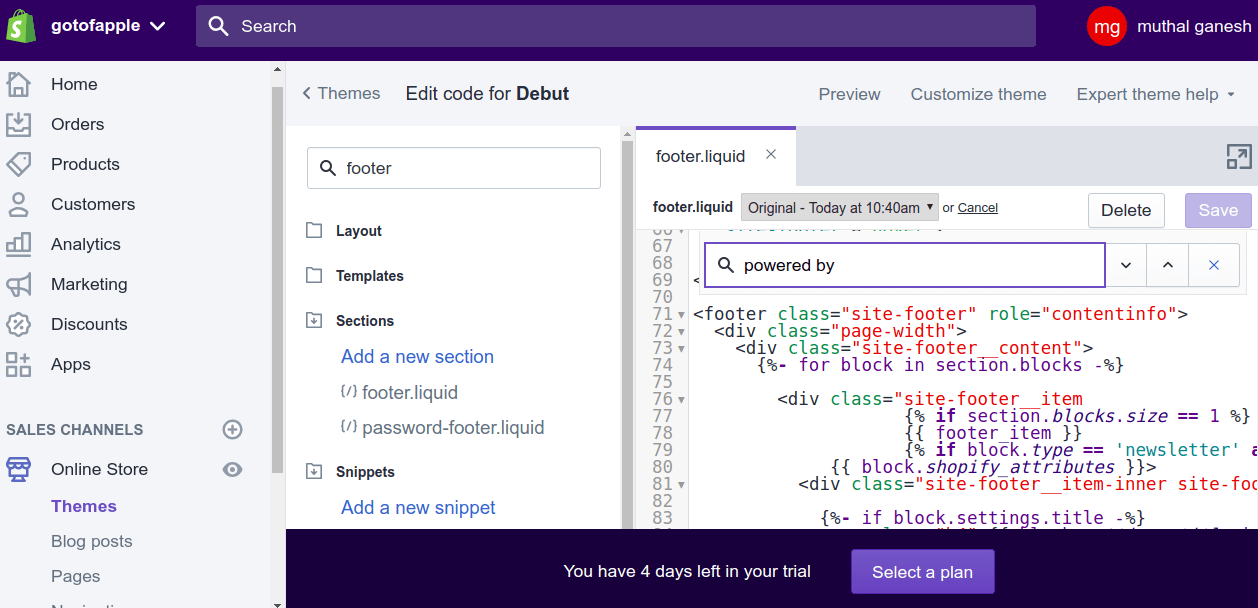The width and height of the screenshot is (1258, 608).
Task: Go to Analytics chart icon
Action: [19, 244]
